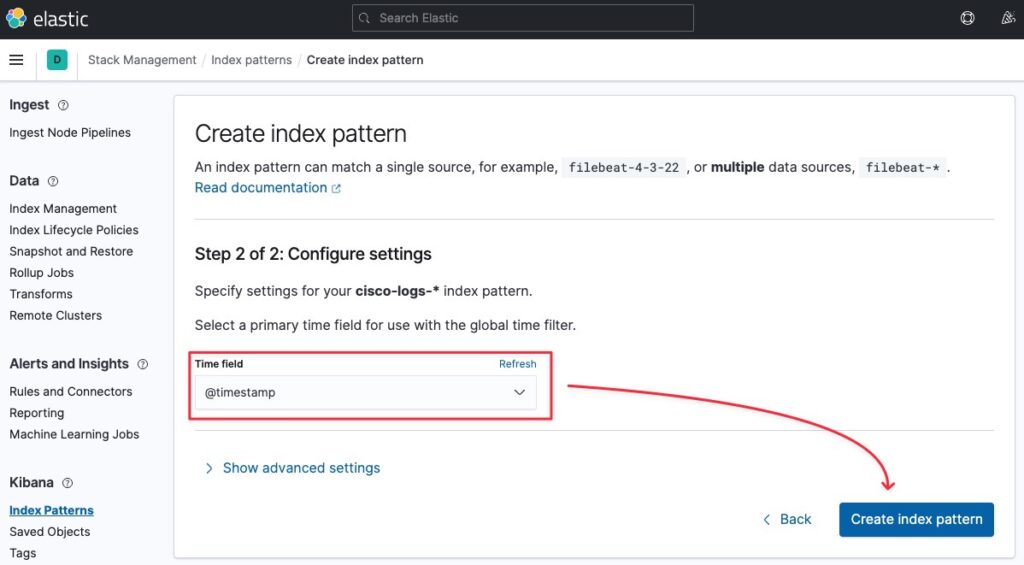
Task: Open the Time field dropdown
Action: 366,393
